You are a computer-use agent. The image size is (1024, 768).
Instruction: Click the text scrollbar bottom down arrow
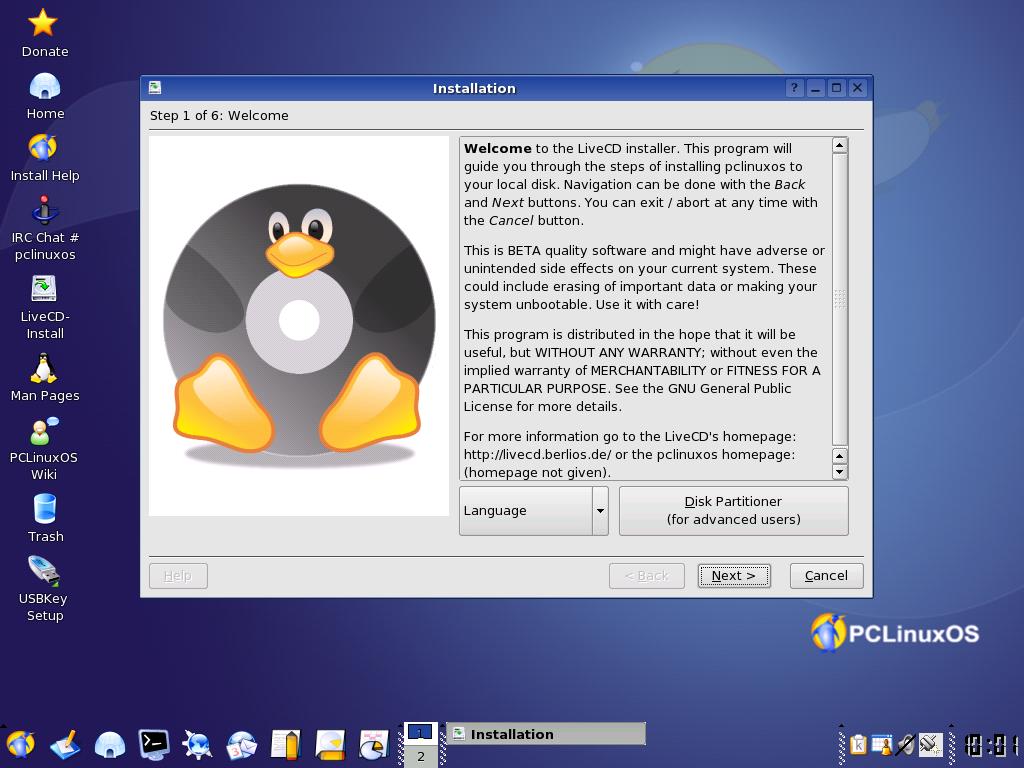pos(840,472)
